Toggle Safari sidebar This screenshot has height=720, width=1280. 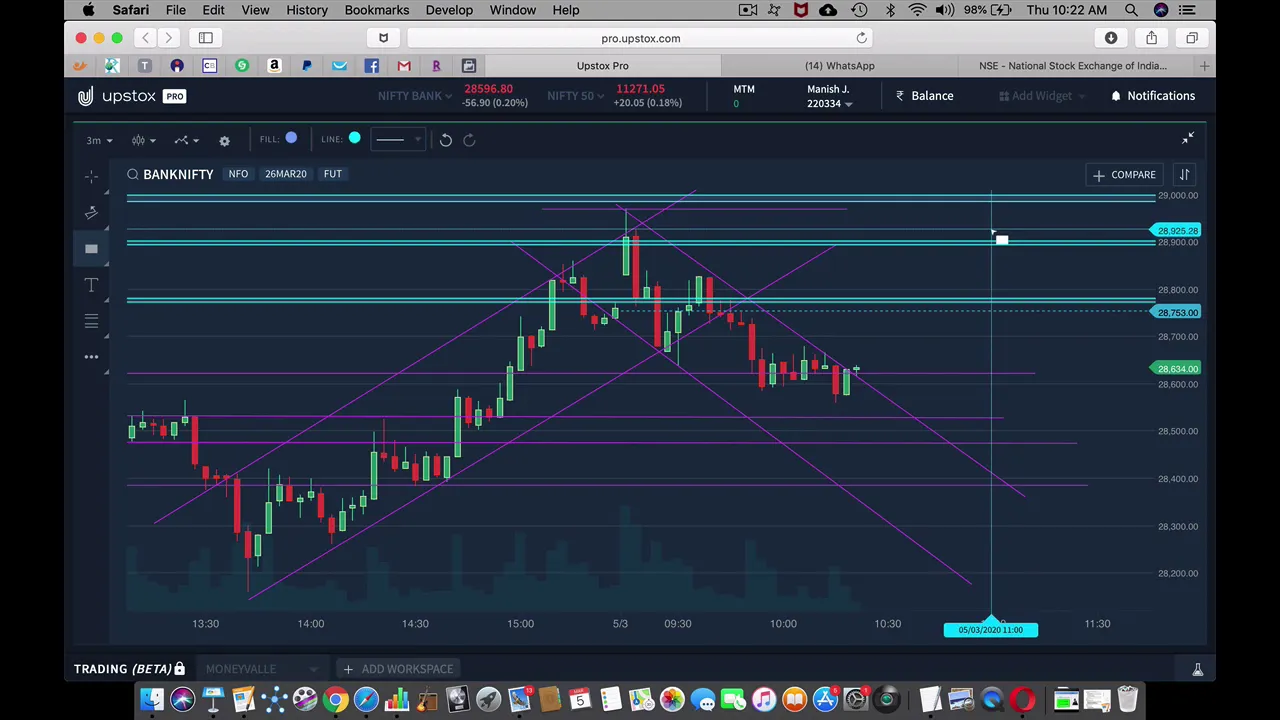205,38
